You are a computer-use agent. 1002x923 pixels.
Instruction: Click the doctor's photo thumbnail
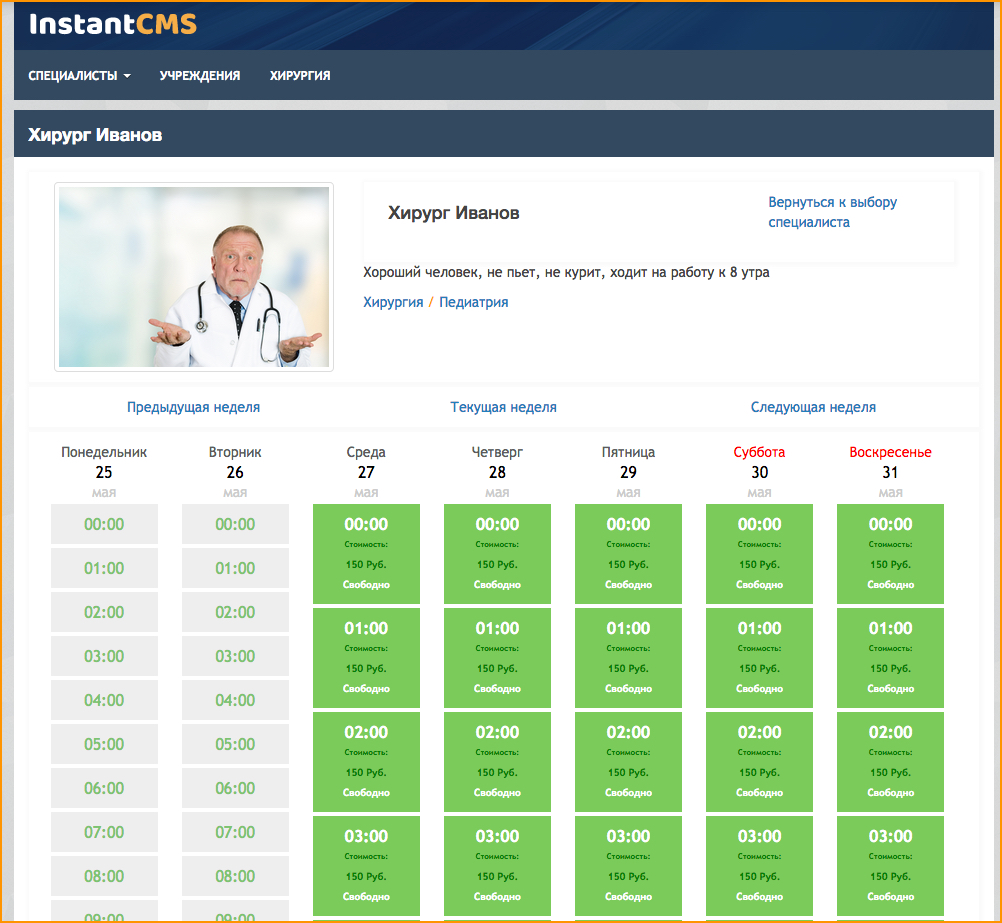pos(194,277)
